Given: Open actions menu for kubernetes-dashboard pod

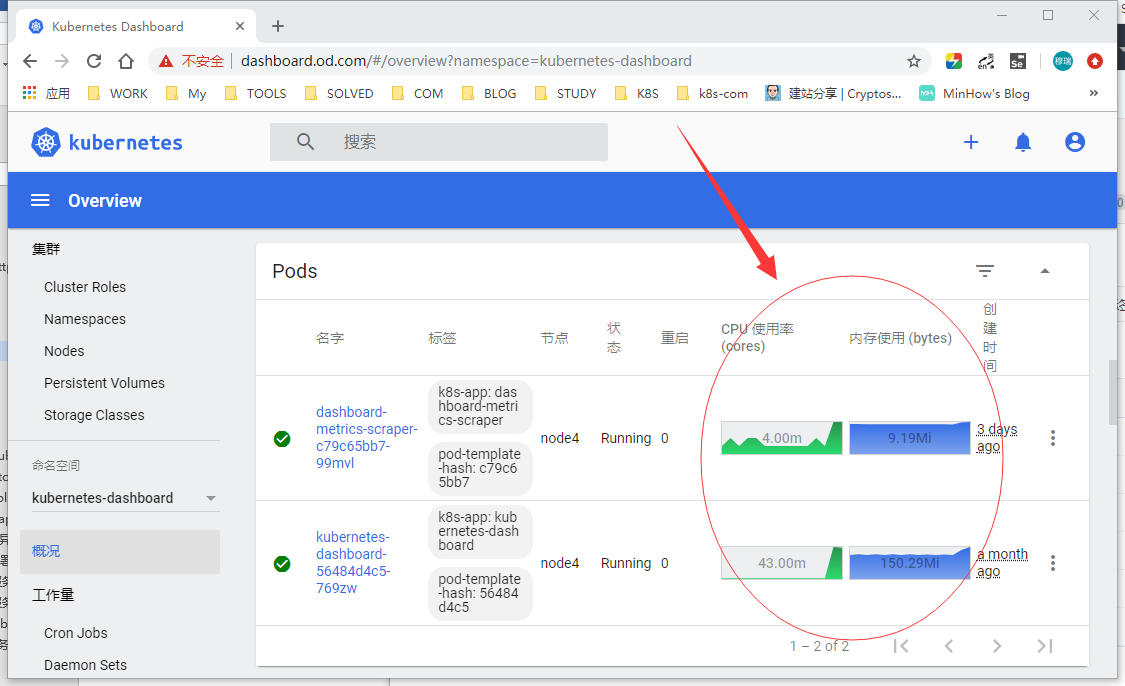Looking at the screenshot, I should [1053, 563].
